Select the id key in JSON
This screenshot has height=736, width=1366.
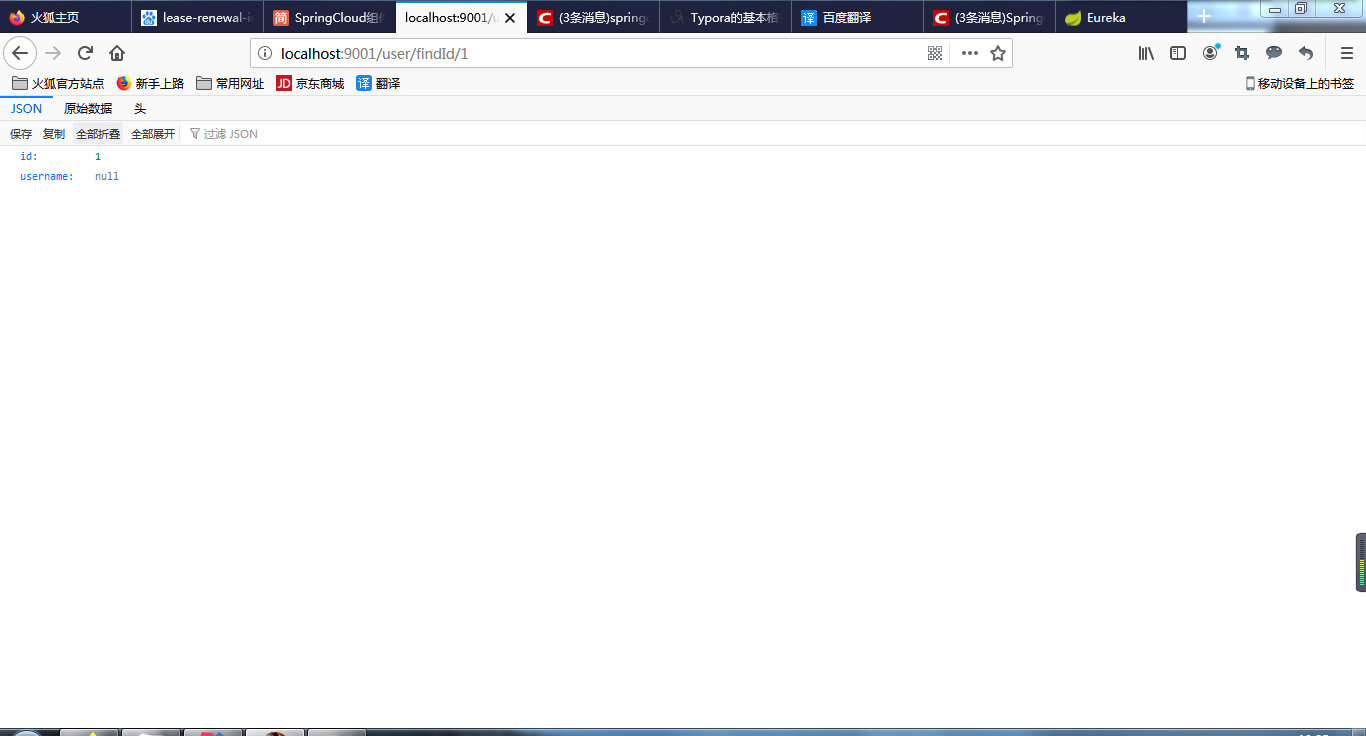tap(29, 157)
